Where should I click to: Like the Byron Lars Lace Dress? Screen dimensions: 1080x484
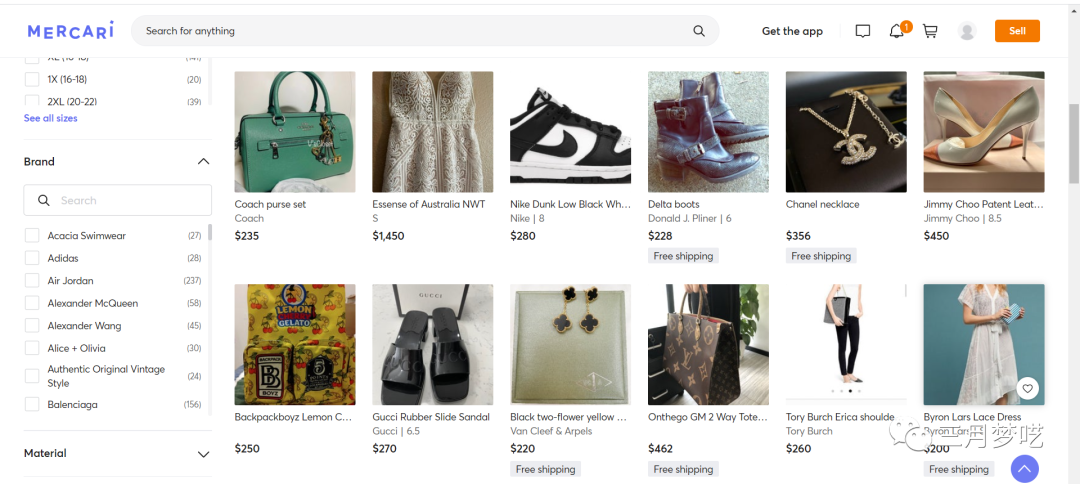pyautogui.click(x=1027, y=389)
